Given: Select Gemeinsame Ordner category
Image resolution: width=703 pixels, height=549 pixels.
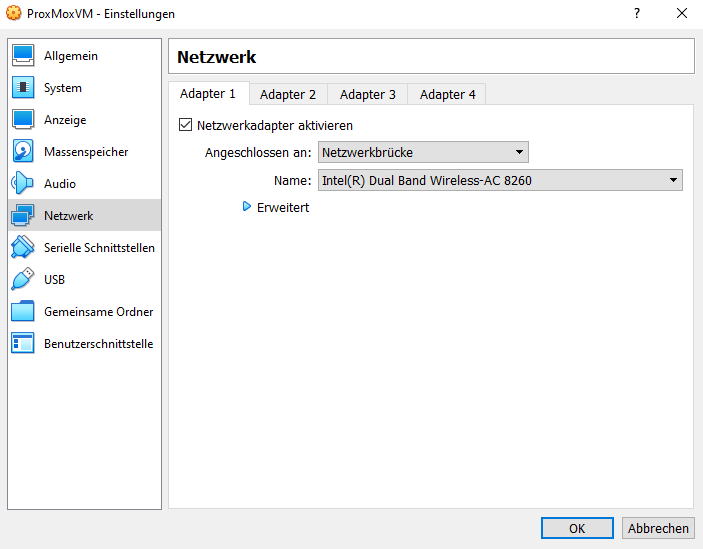Looking at the screenshot, I should [84, 311].
